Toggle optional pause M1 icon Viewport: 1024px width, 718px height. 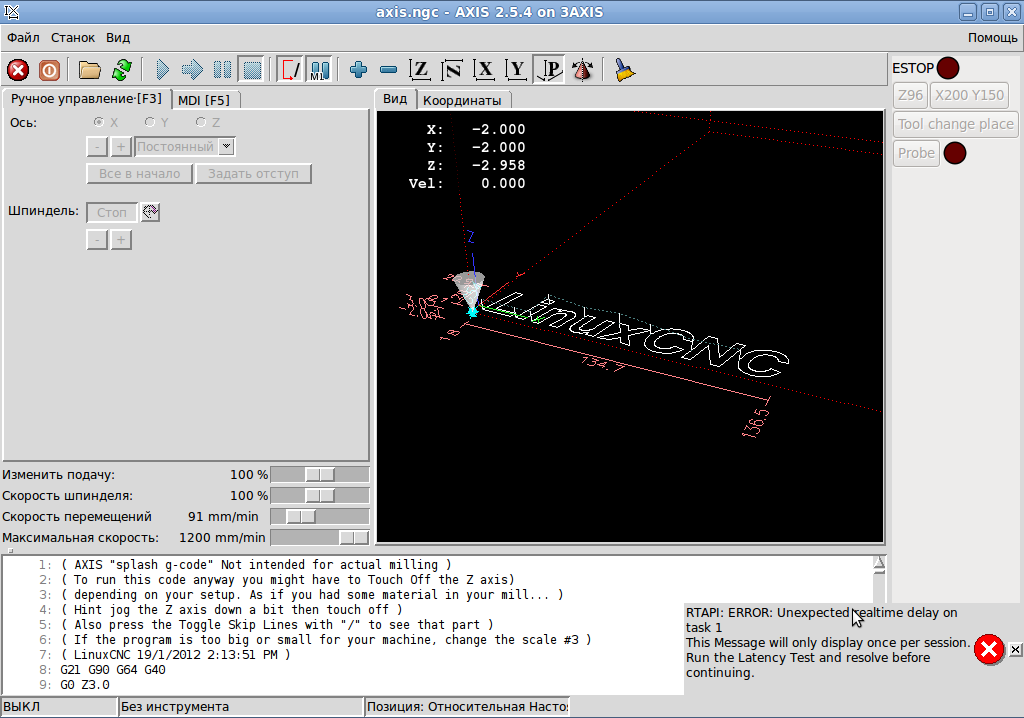coord(319,70)
